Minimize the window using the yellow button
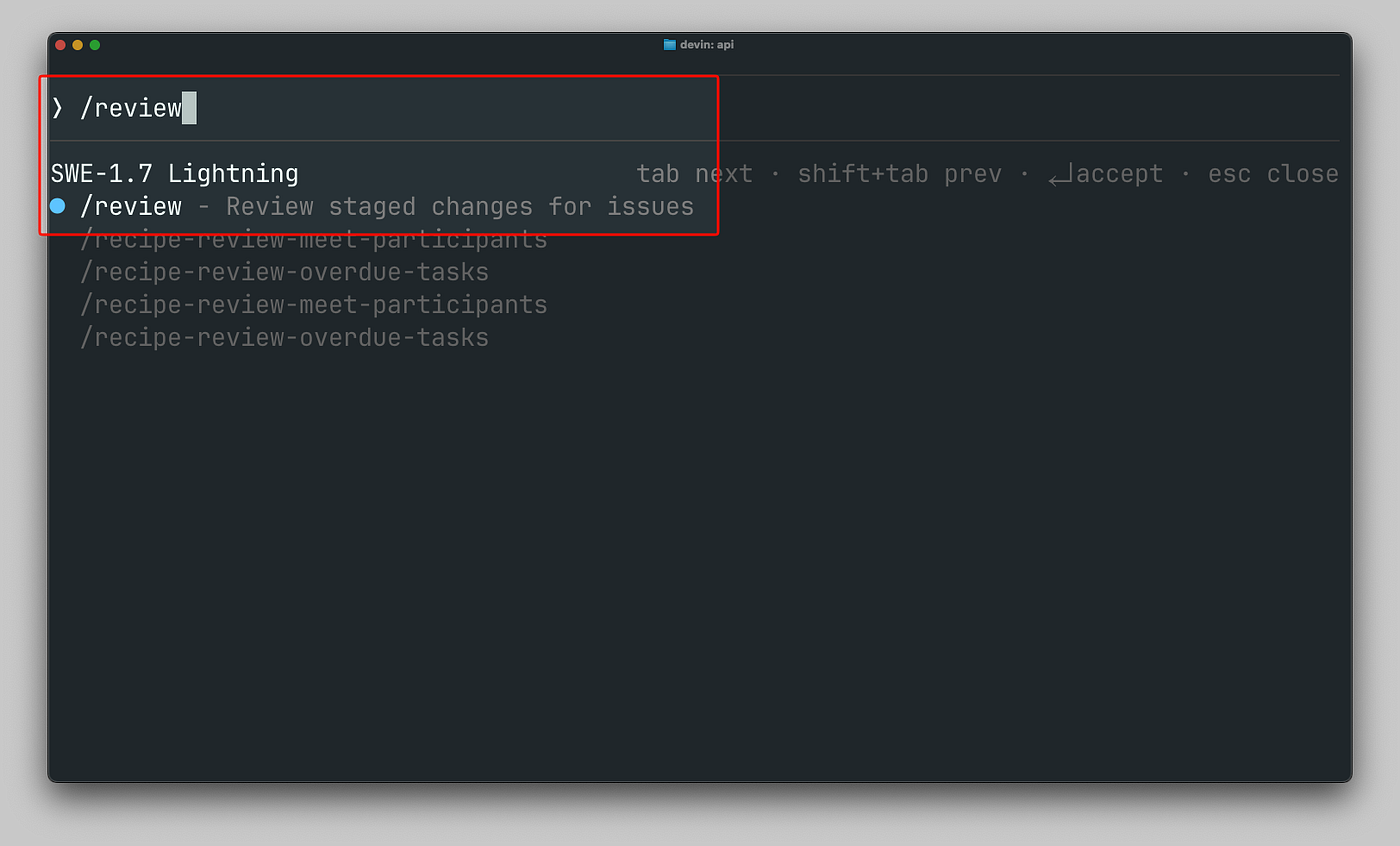The width and height of the screenshot is (1400, 846). (x=78, y=45)
